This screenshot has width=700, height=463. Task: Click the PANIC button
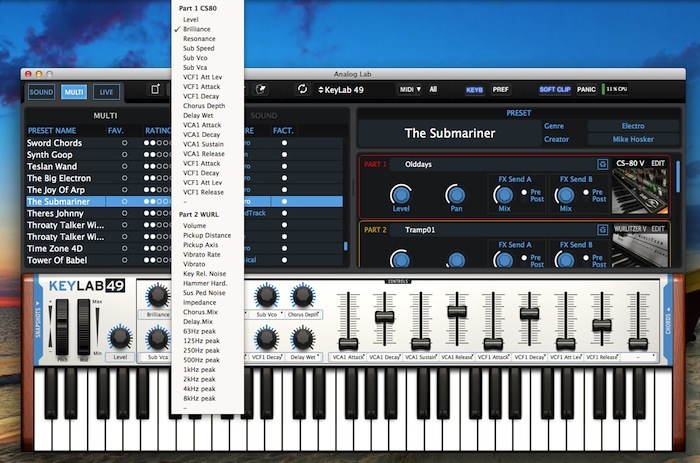[586, 89]
